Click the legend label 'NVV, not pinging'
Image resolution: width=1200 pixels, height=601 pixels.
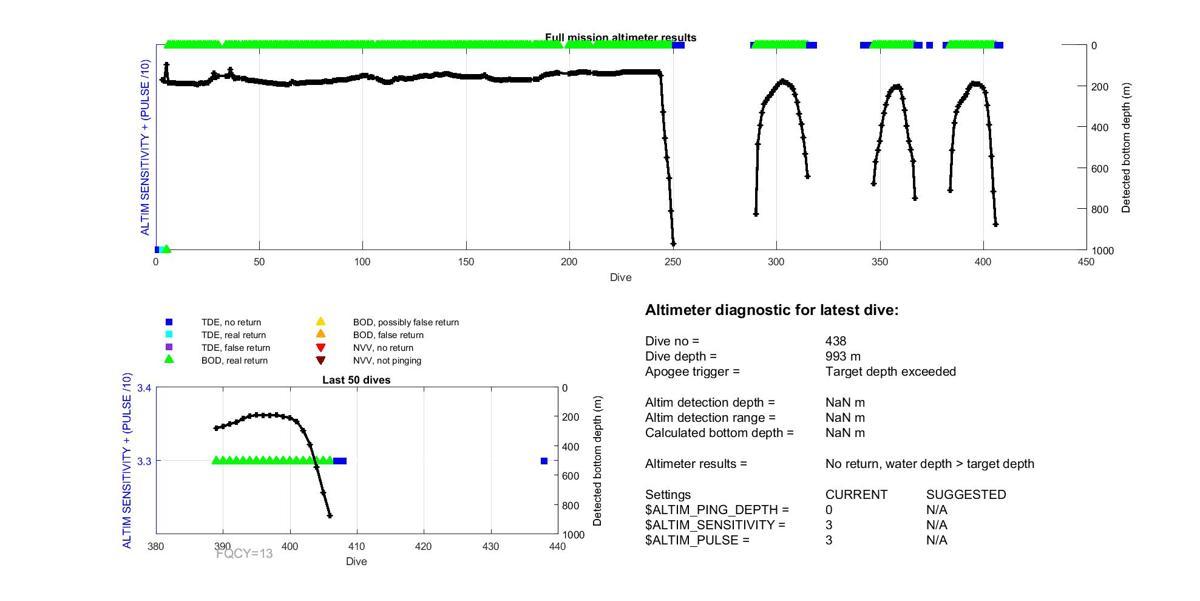(387, 360)
